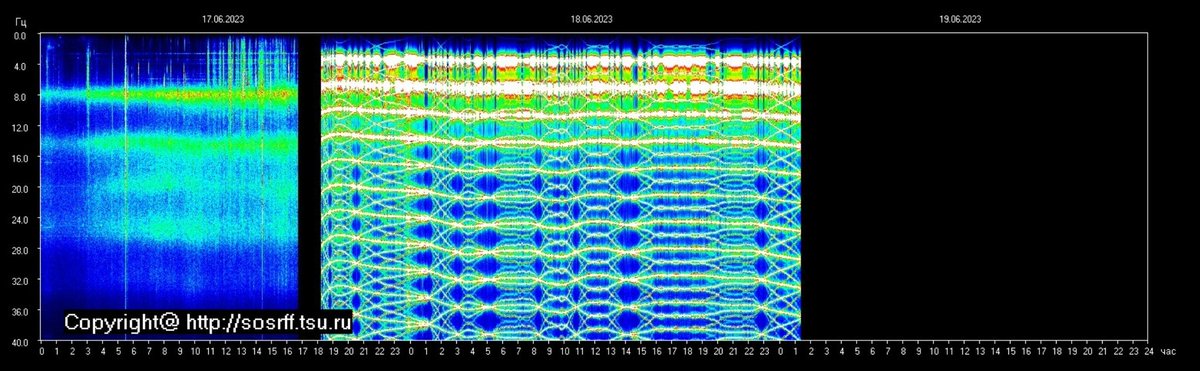Viewport: 1200px width, 371px height.
Task: Select the час time axis unit label
Action: [1169, 352]
